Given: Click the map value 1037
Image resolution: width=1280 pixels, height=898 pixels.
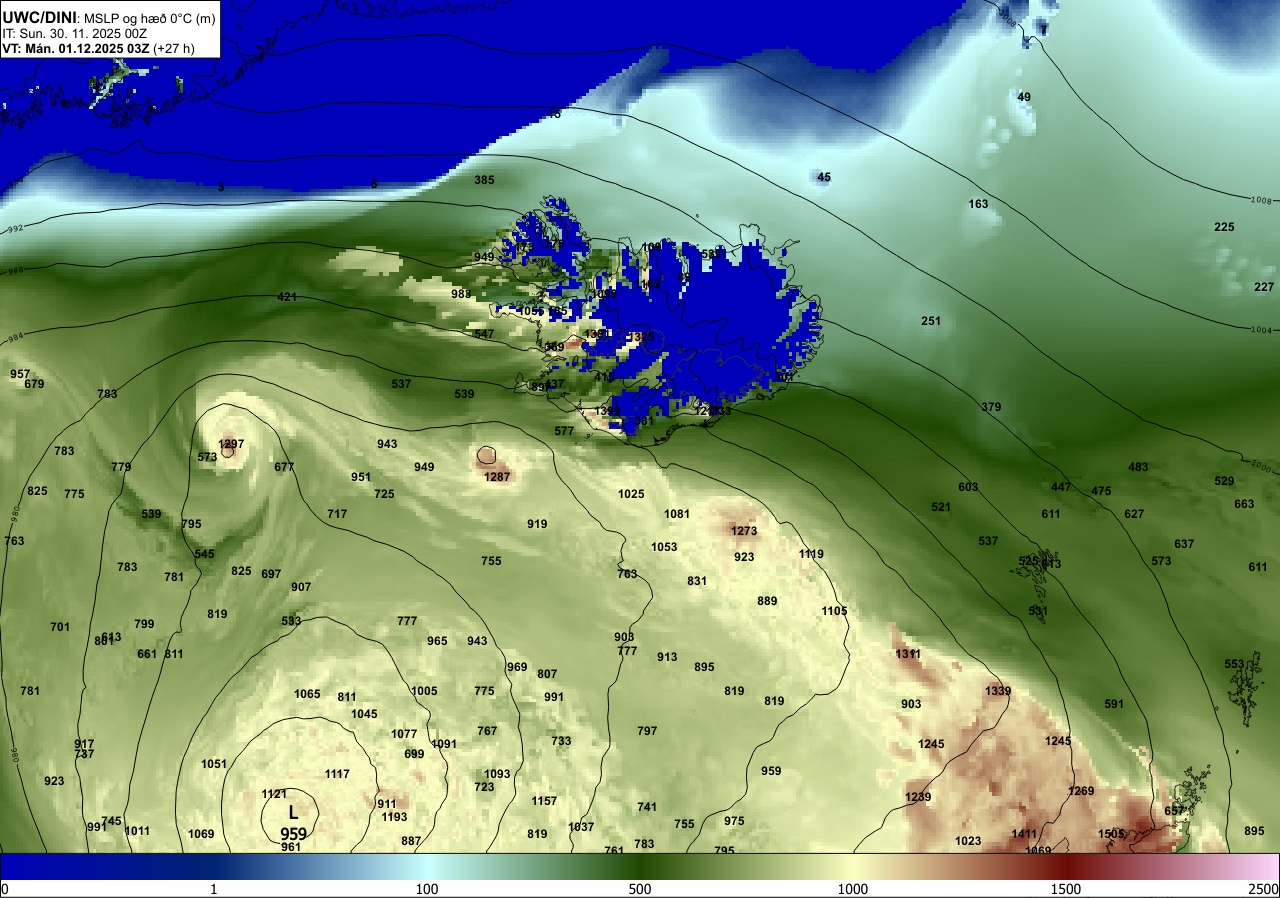Looking at the screenshot, I should pos(581,827).
